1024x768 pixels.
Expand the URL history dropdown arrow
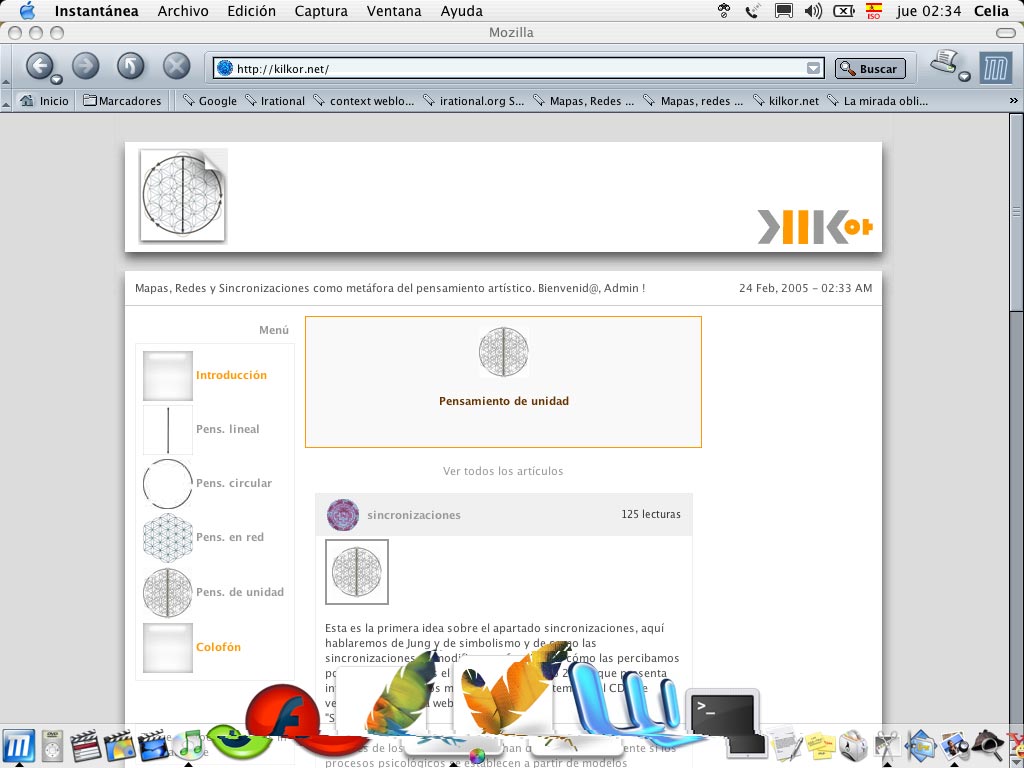(x=814, y=69)
